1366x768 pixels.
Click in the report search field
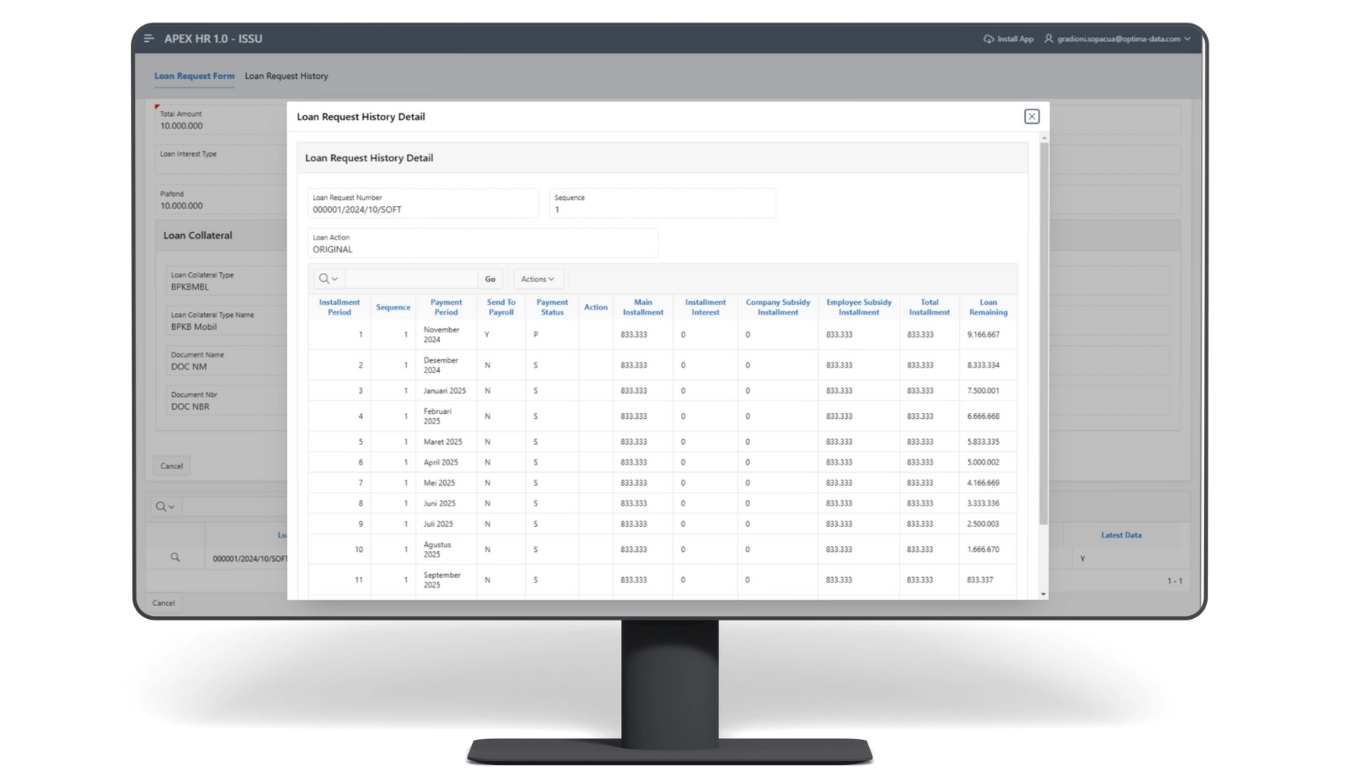pyautogui.click(x=411, y=279)
